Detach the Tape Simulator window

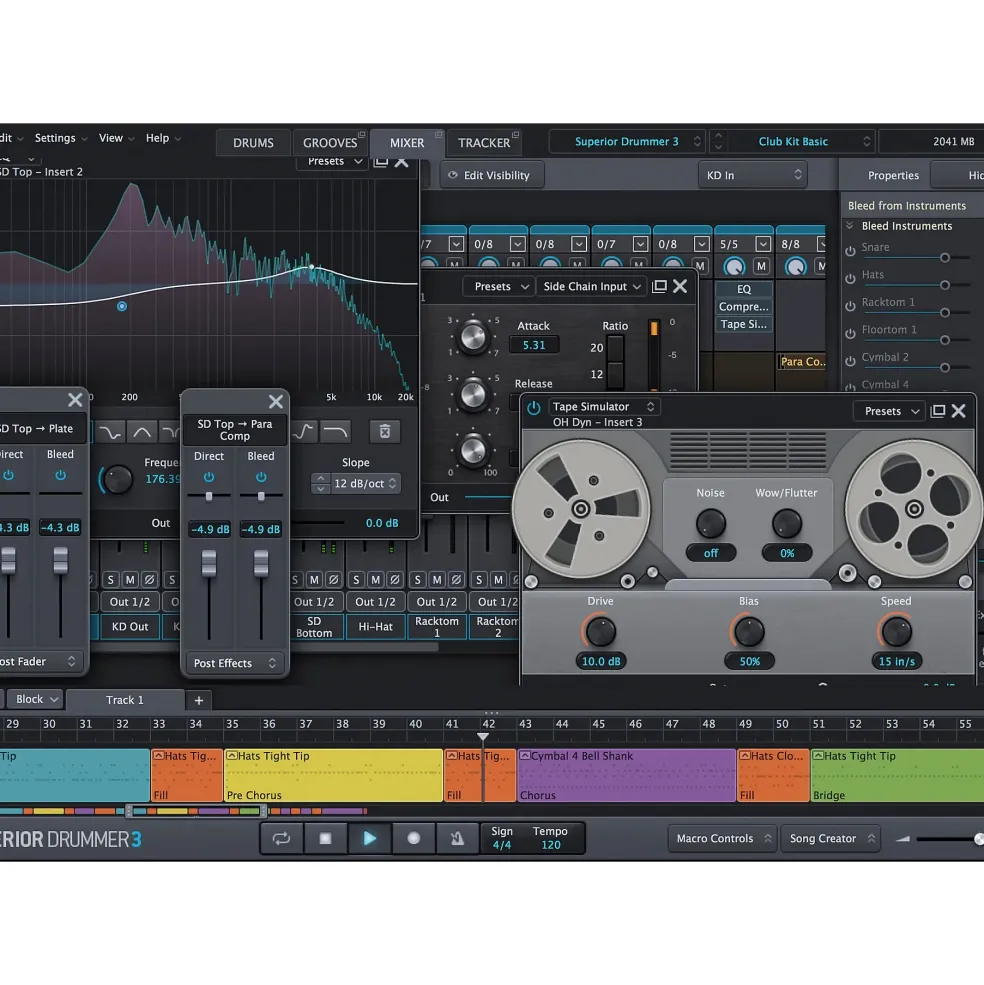[x=938, y=411]
